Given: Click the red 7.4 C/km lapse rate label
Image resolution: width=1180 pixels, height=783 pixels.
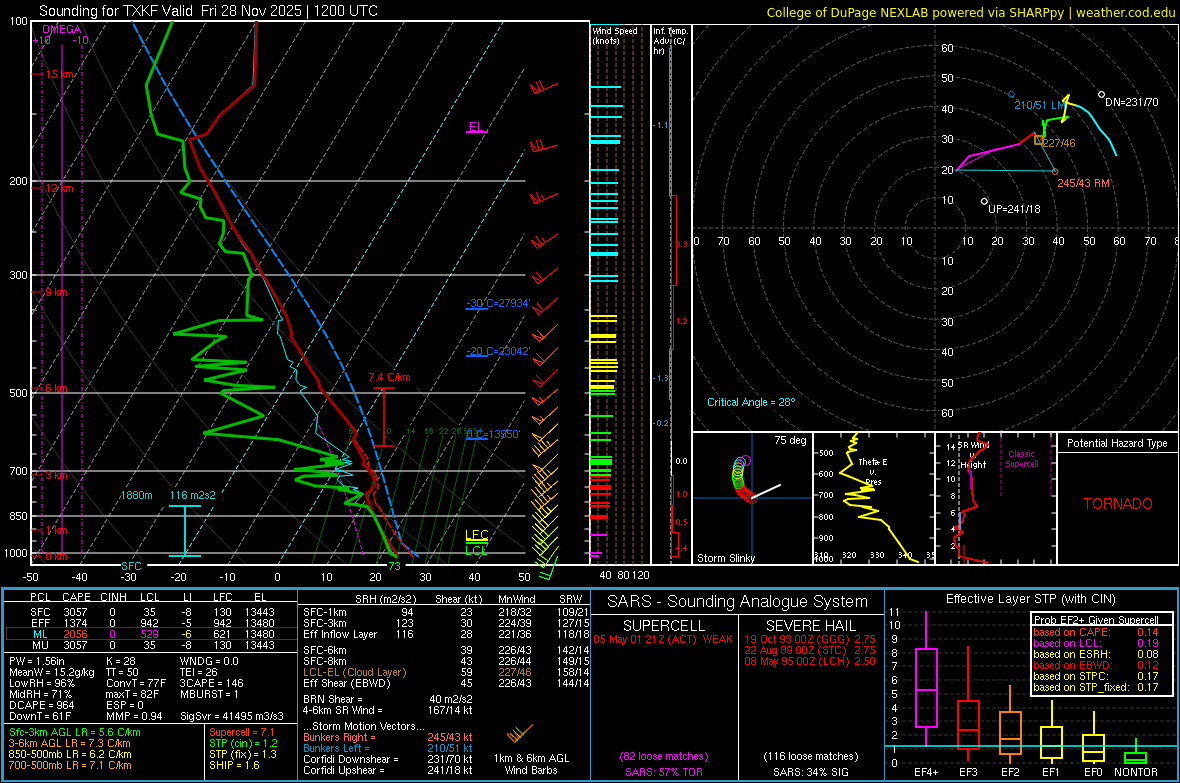Looking at the screenshot, I should (389, 377).
